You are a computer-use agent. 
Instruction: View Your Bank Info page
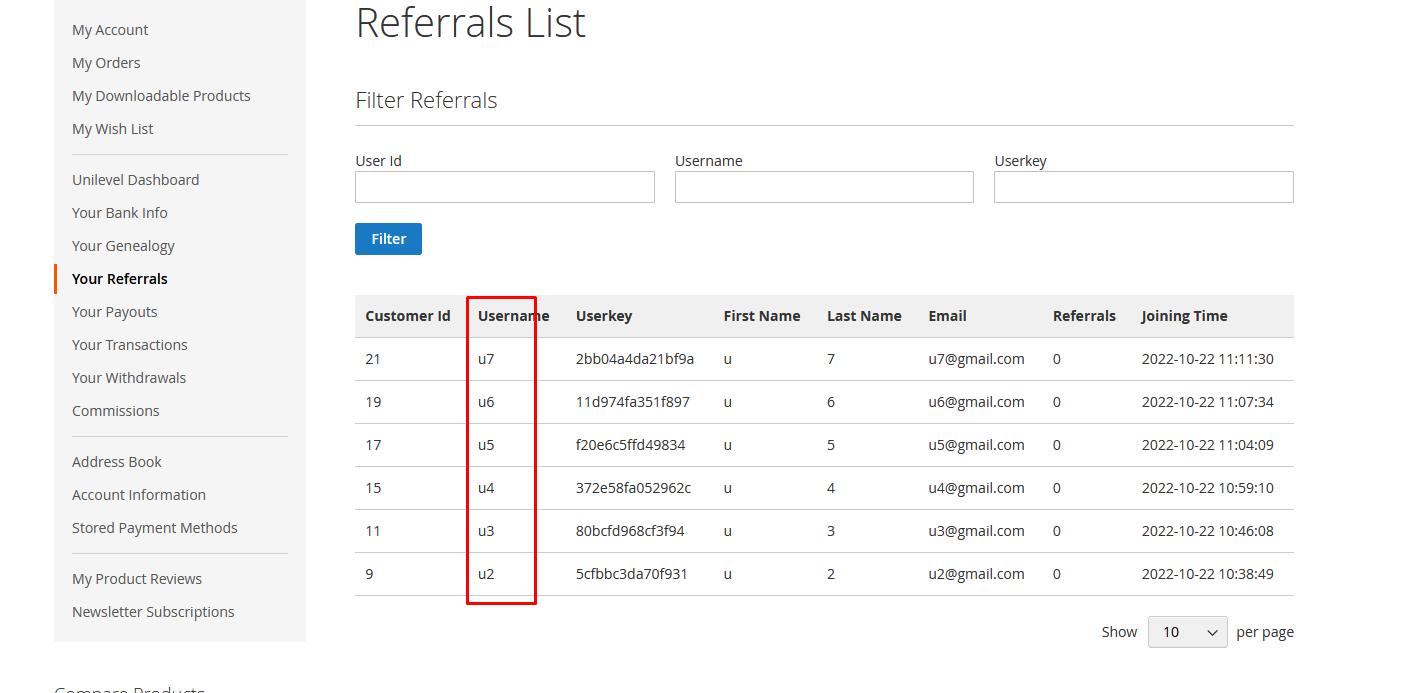pos(120,213)
